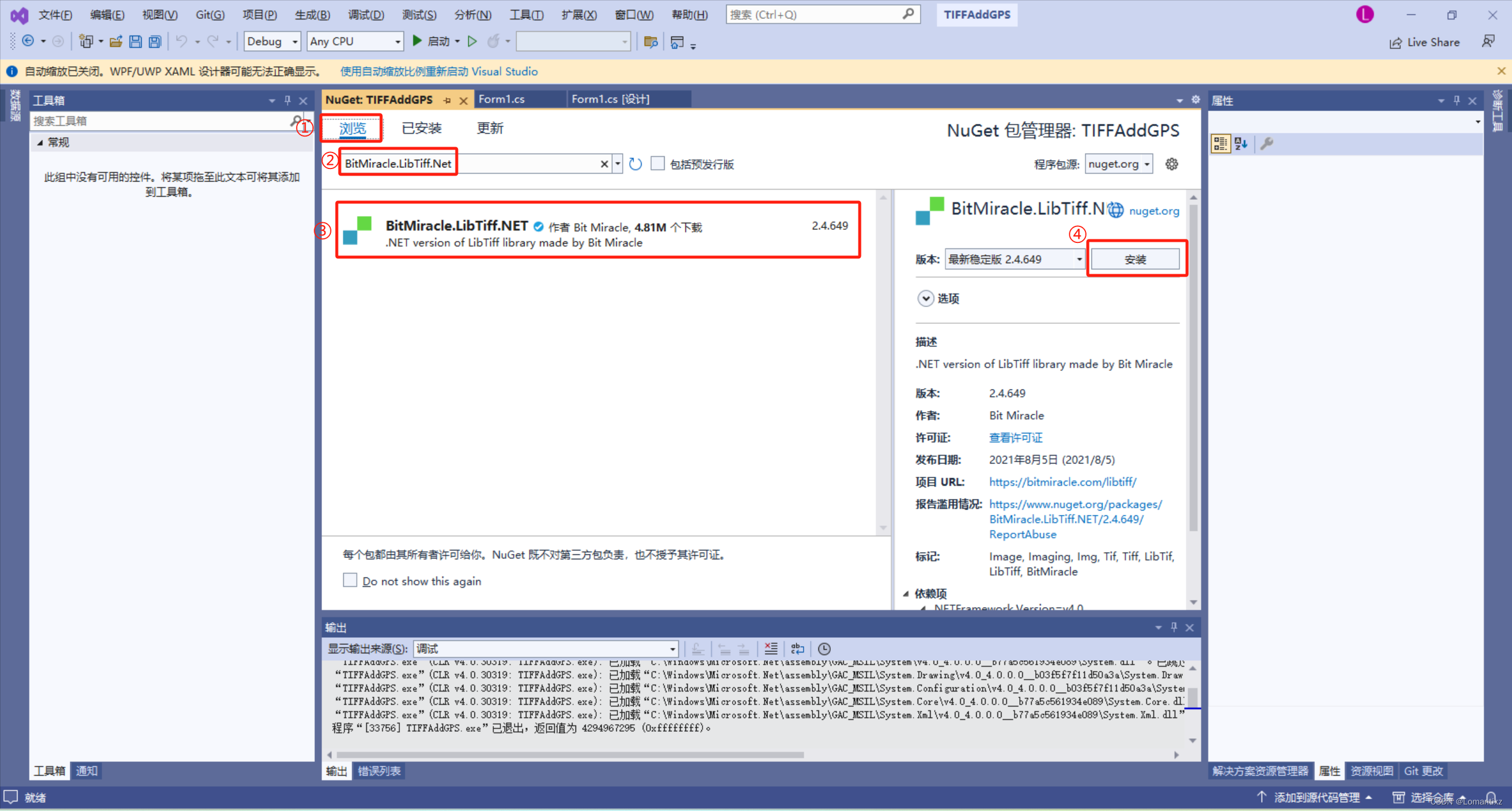Open the Any CPU platform dropdown
The width and height of the screenshot is (1512, 811).
click(x=397, y=41)
